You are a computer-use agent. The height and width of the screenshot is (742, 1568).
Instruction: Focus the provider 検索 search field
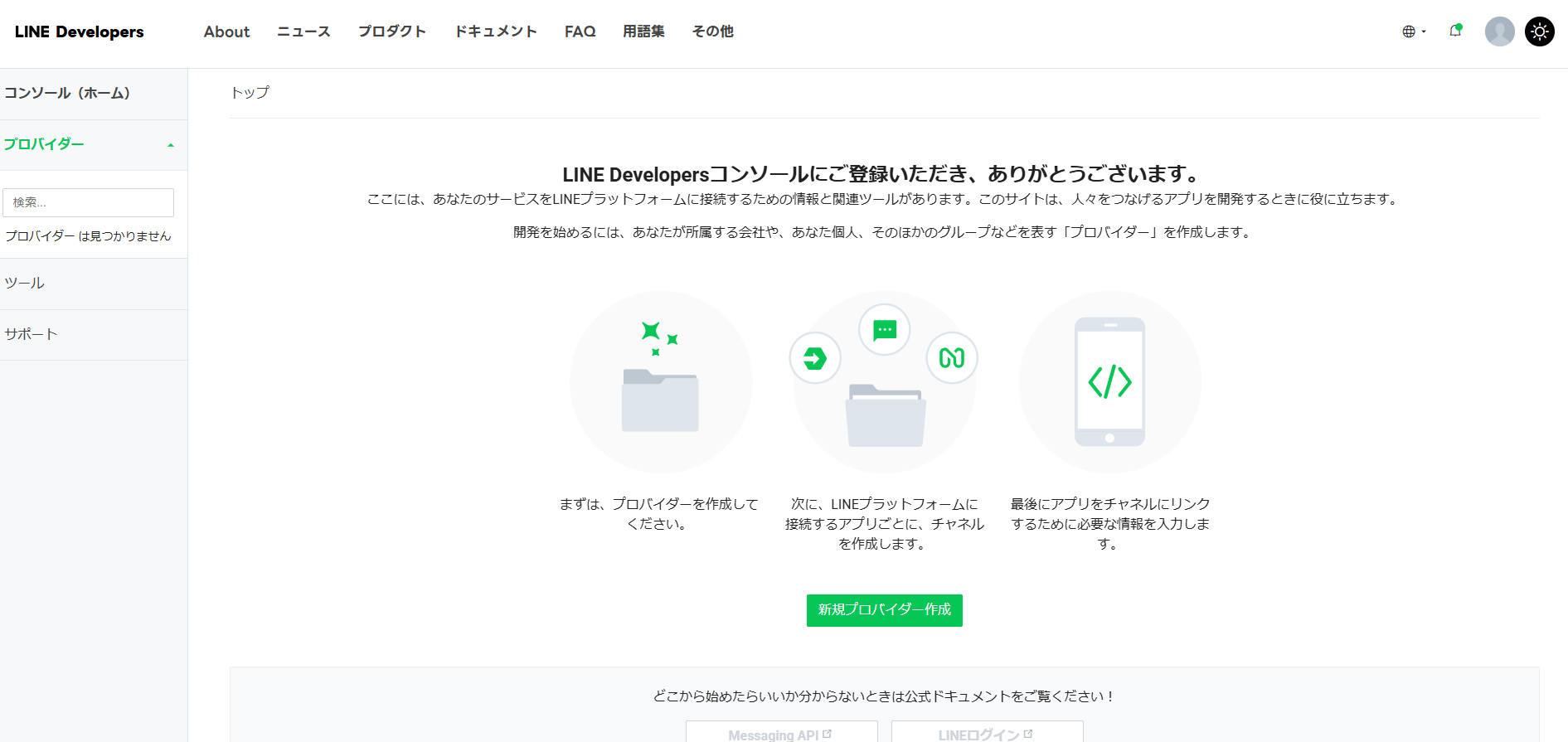[x=88, y=202]
